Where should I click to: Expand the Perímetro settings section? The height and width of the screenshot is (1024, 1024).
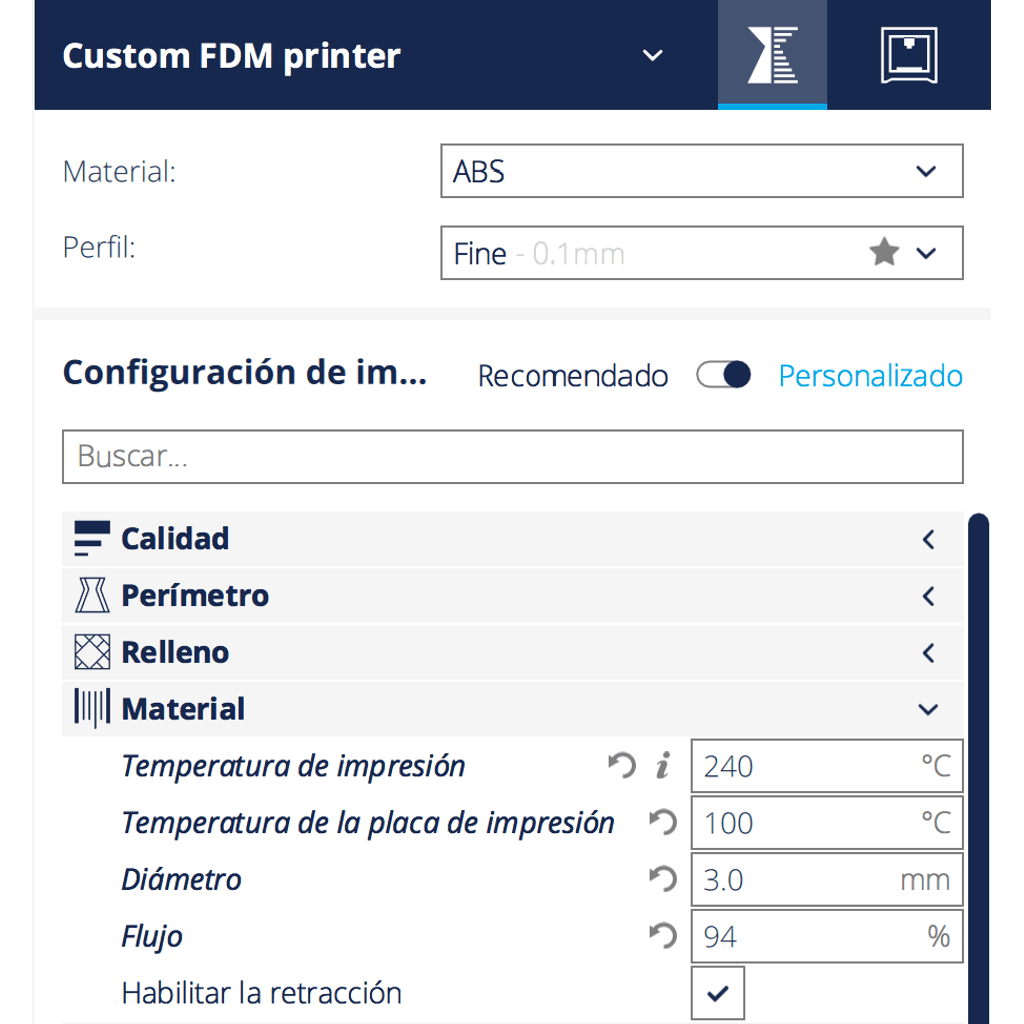[x=513, y=596]
